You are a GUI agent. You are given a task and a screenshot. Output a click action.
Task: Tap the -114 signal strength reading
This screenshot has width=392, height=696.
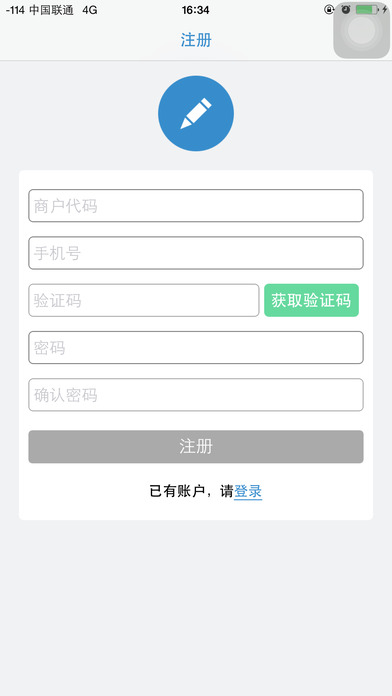[15, 10]
